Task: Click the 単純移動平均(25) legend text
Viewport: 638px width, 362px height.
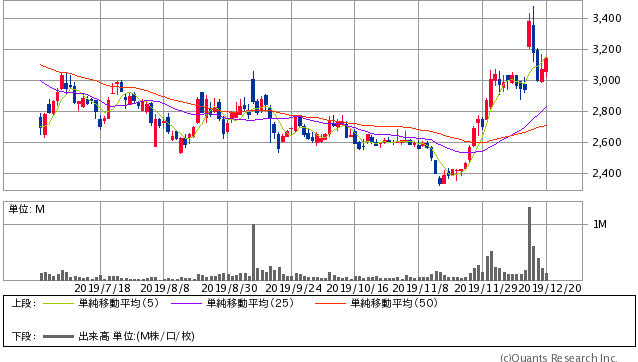Action: click(x=250, y=303)
